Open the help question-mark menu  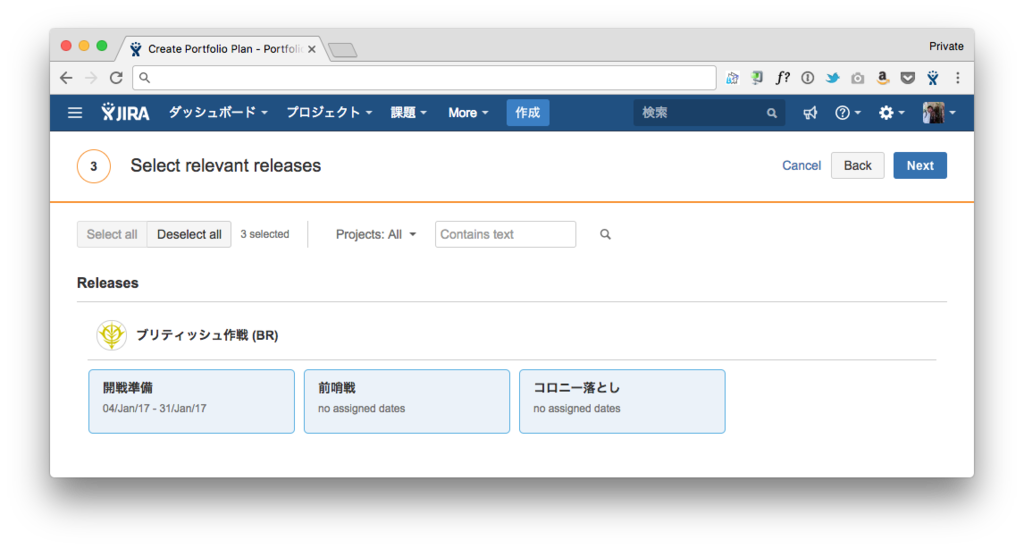pyautogui.click(x=848, y=113)
